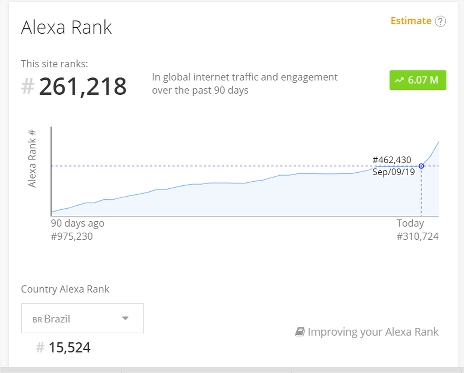Screen dimensions: 464x373
Task: Click the chart data point marker for Sep/09/19
Action: tap(421, 166)
